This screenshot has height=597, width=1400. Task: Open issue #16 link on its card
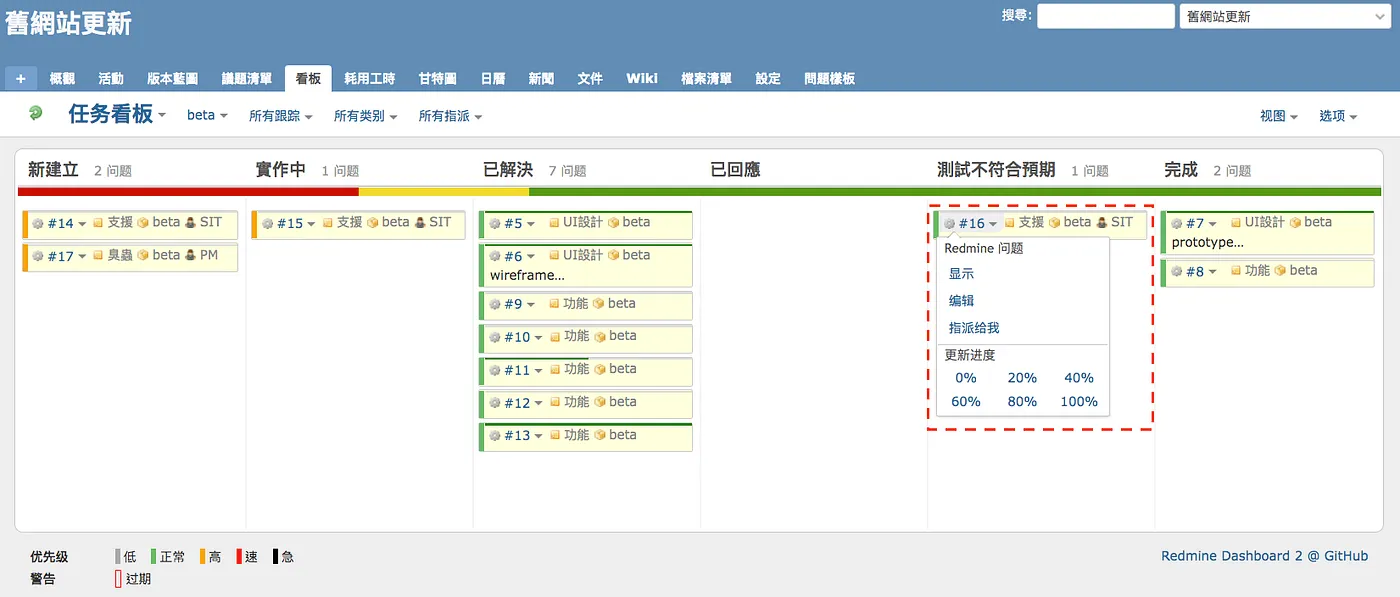[971, 224]
